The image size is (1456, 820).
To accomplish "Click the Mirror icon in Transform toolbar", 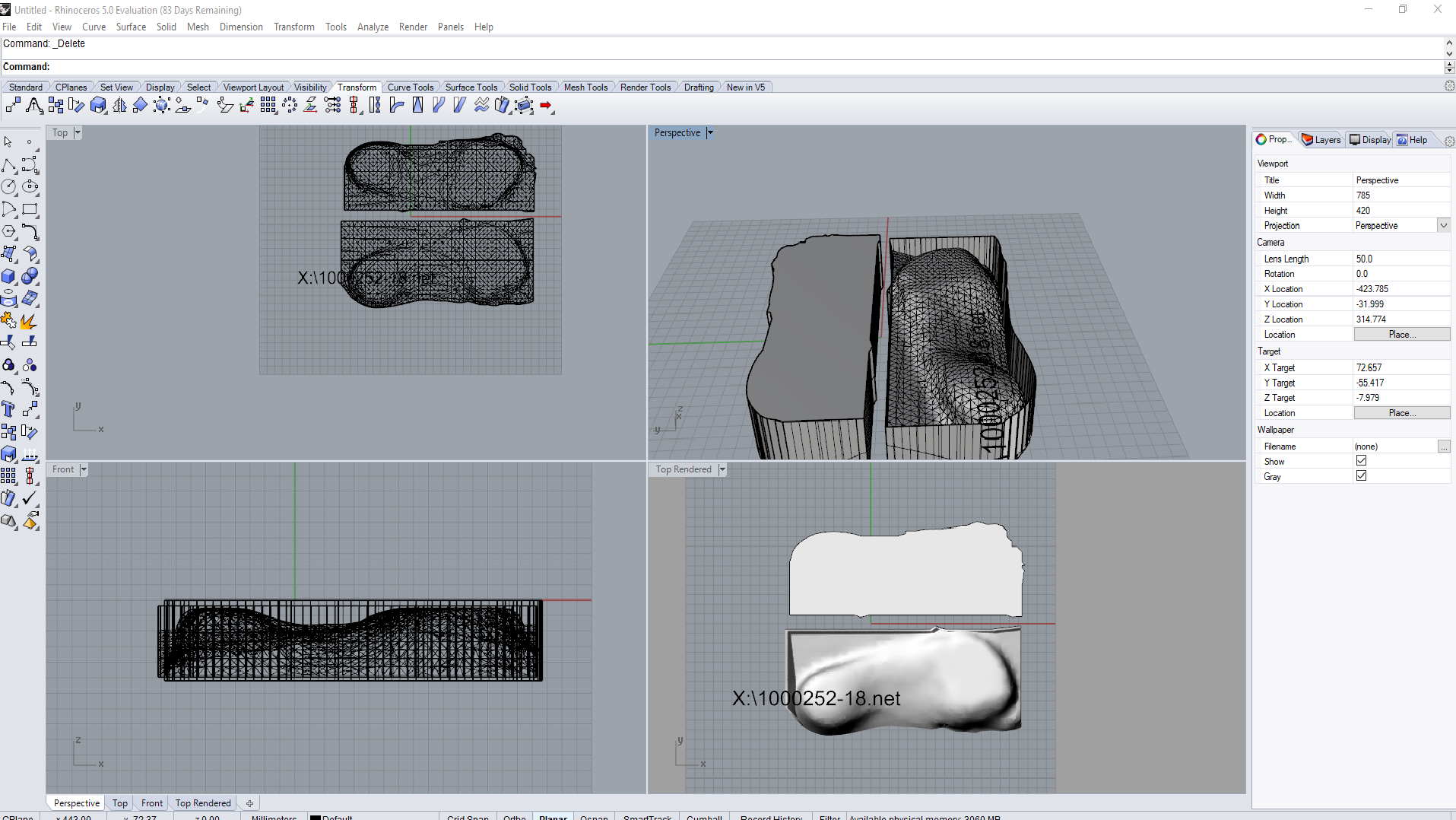I will [x=119, y=106].
